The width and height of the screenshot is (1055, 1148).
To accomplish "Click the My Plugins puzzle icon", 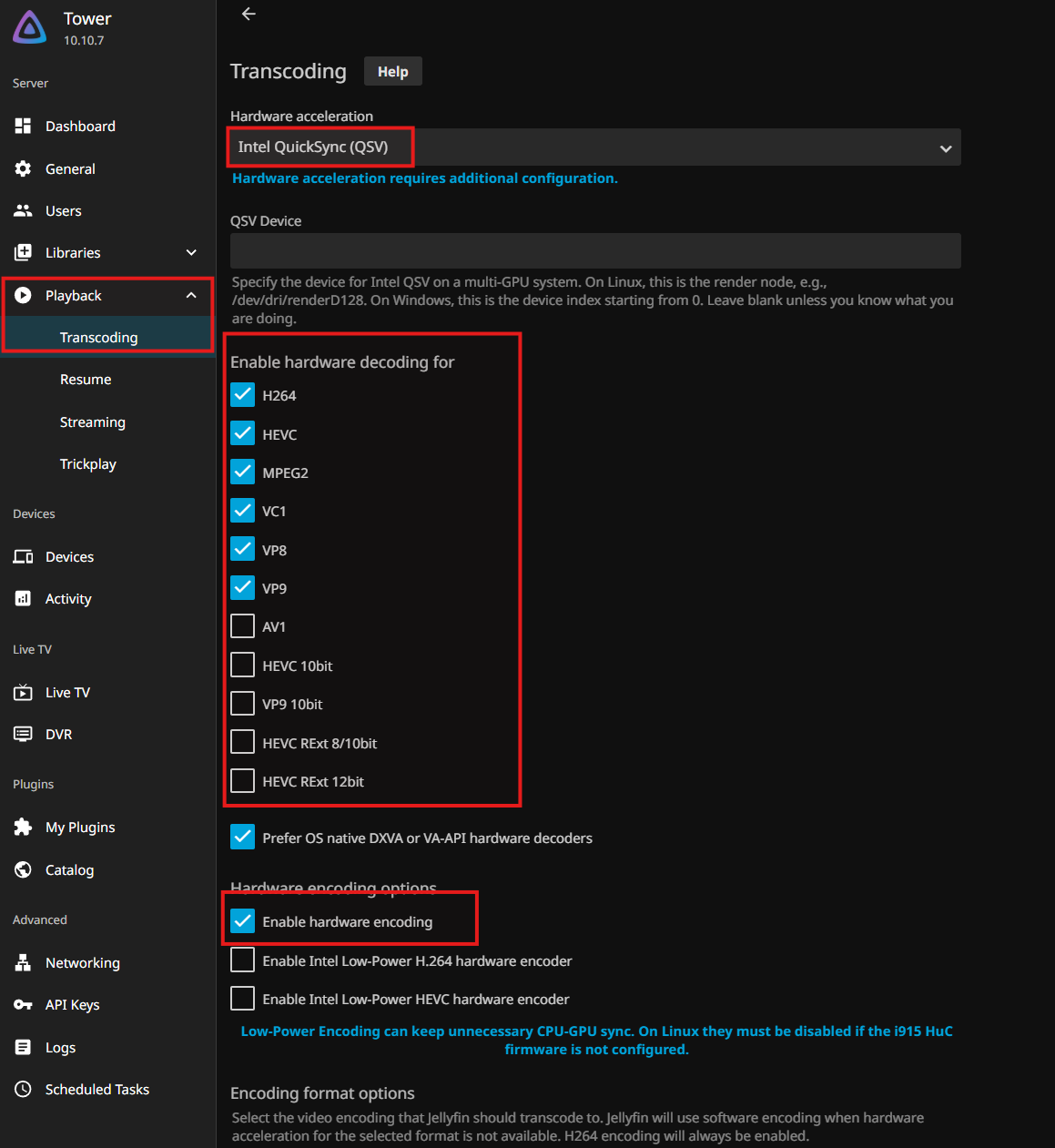I will coord(23,827).
